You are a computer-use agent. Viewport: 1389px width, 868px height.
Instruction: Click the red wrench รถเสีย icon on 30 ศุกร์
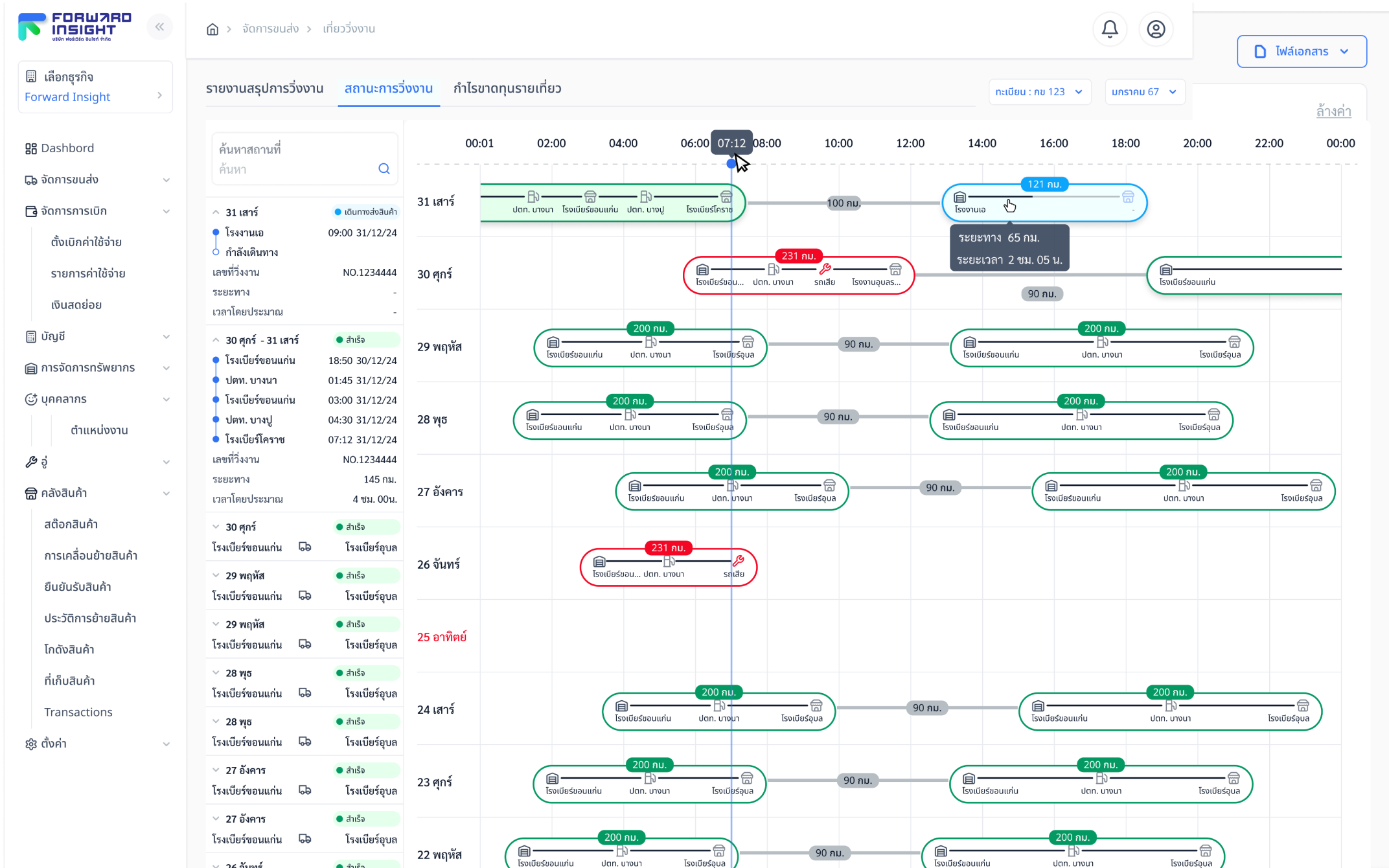coord(825,269)
